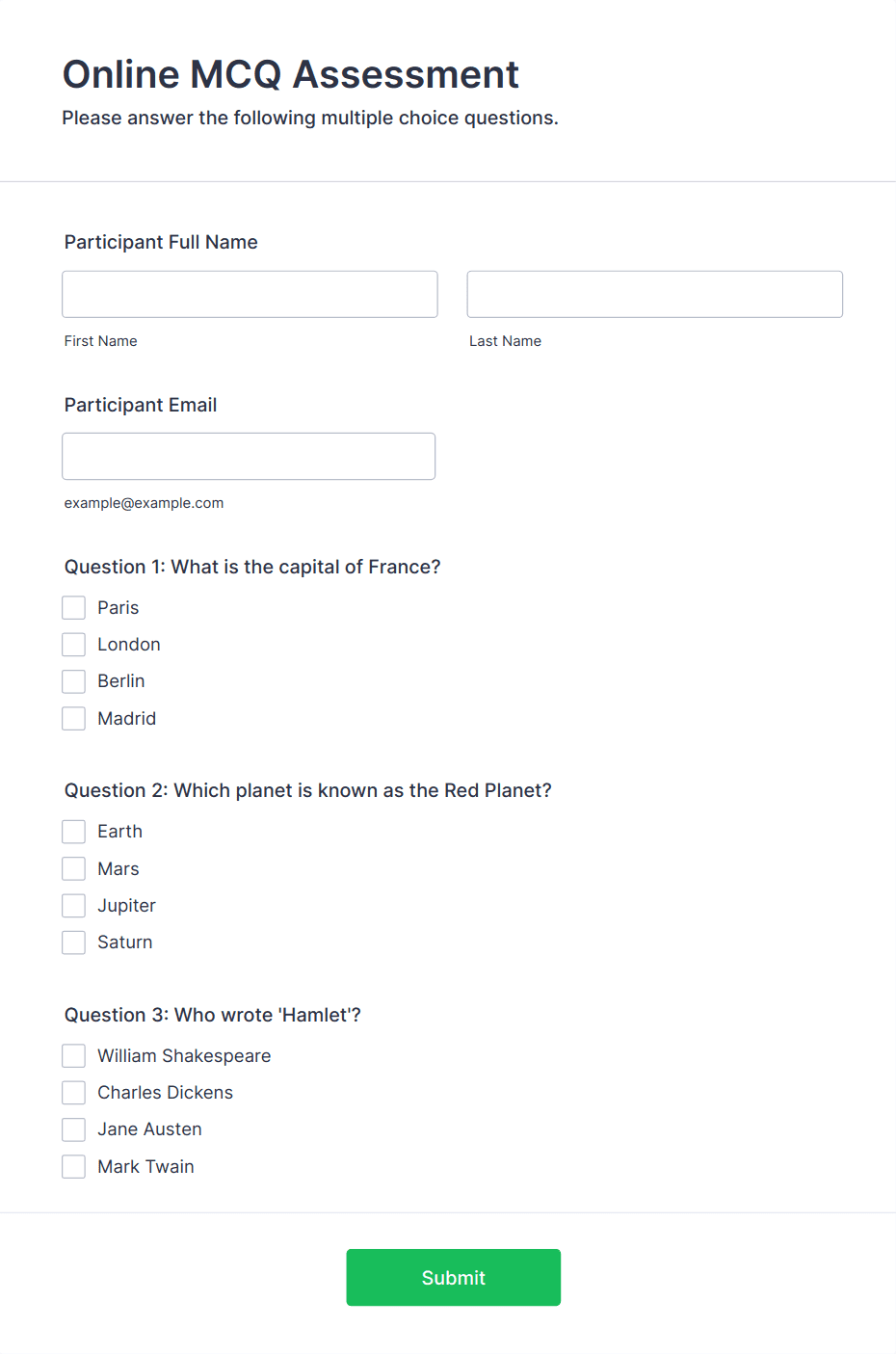Click the Last Name input field
896x1354 pixels.
654,294
